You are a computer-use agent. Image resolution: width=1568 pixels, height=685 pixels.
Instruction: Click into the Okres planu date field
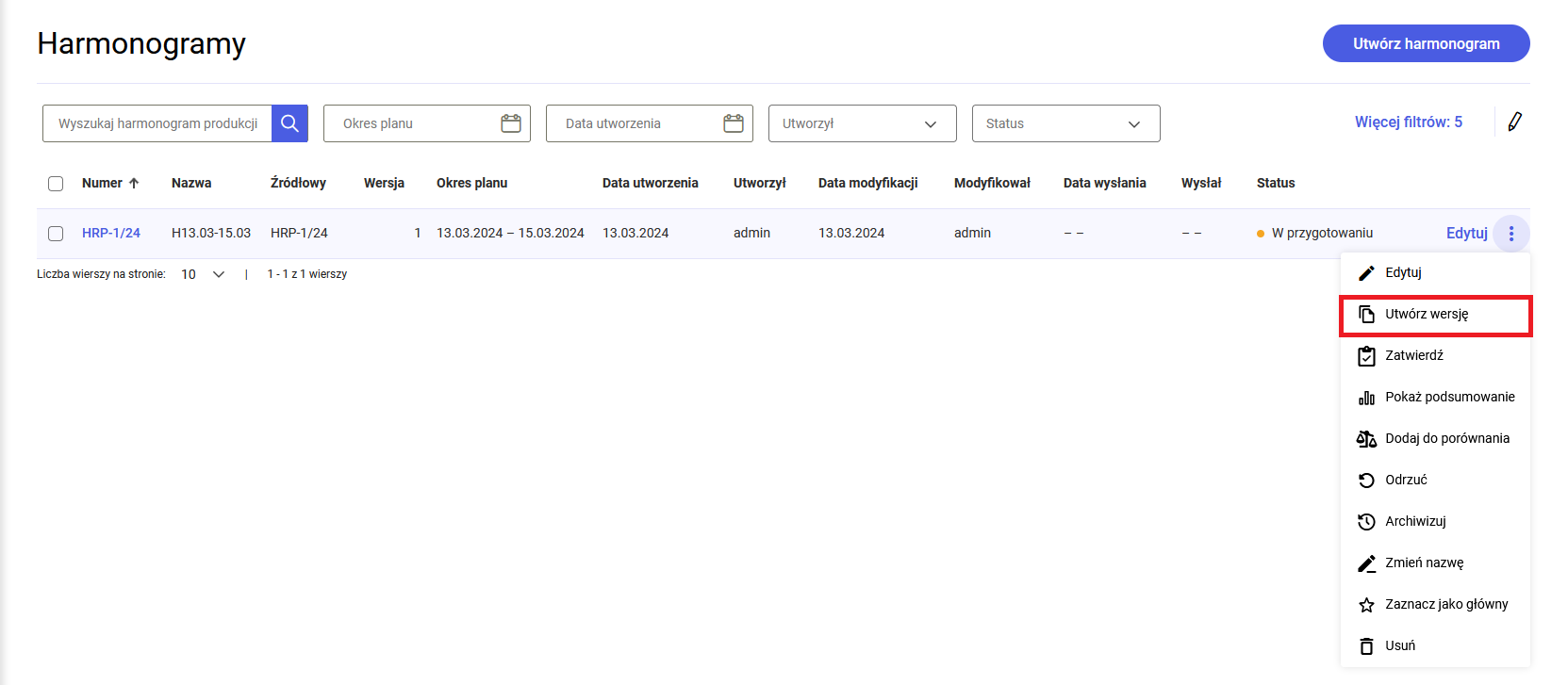[427, 123]
